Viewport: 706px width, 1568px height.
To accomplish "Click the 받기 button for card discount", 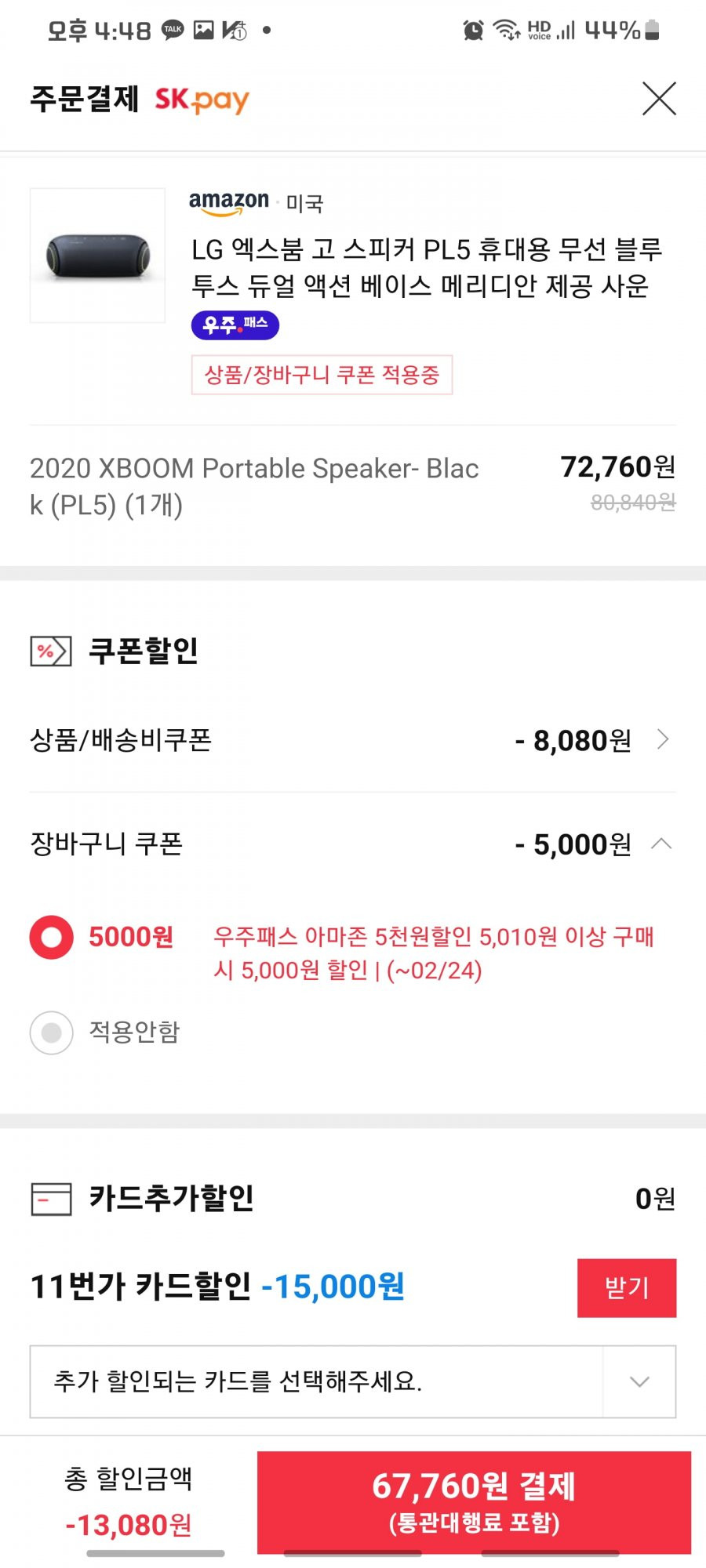I will [627, 1287].
